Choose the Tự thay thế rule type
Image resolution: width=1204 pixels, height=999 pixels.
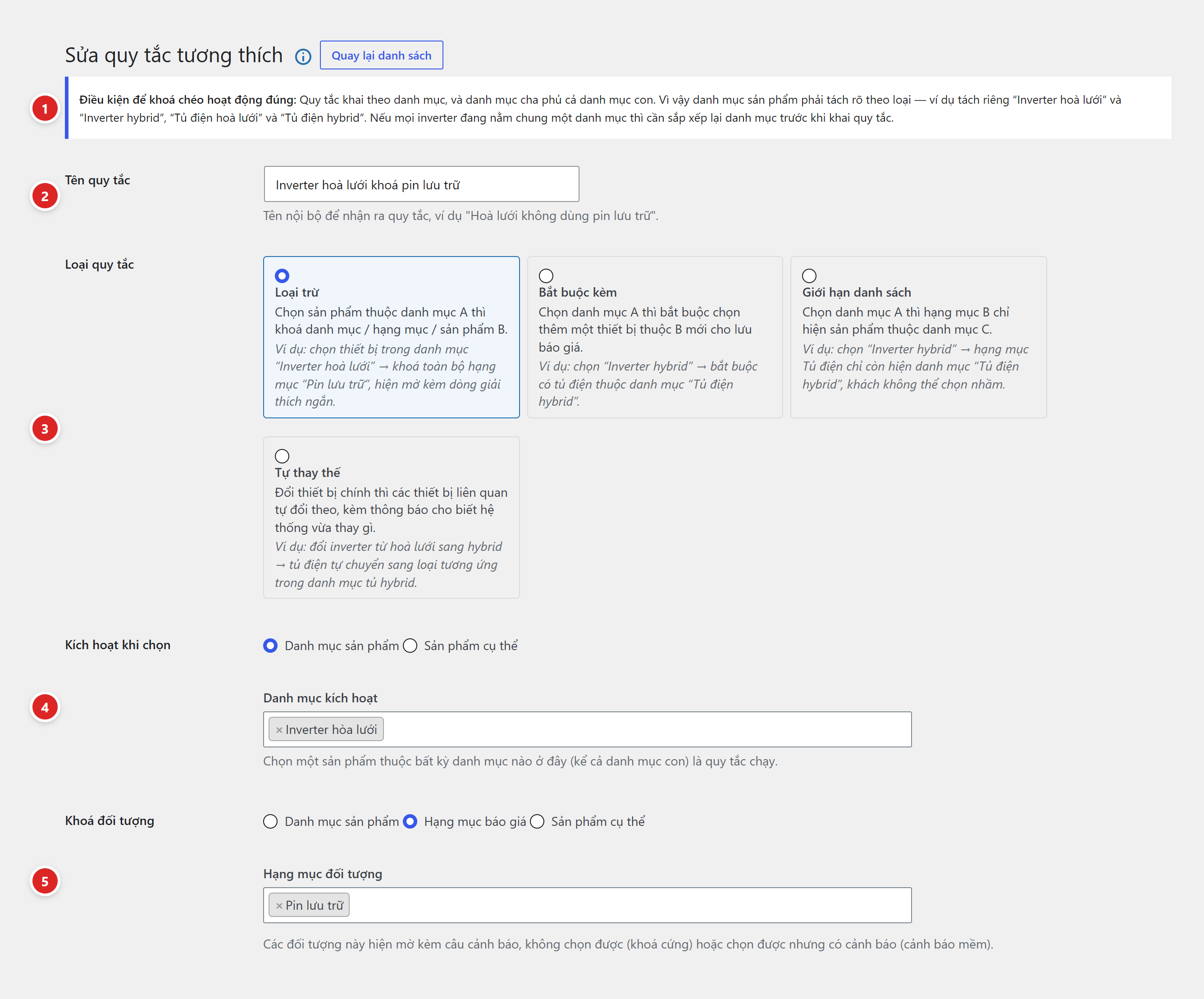click(282, 457)
